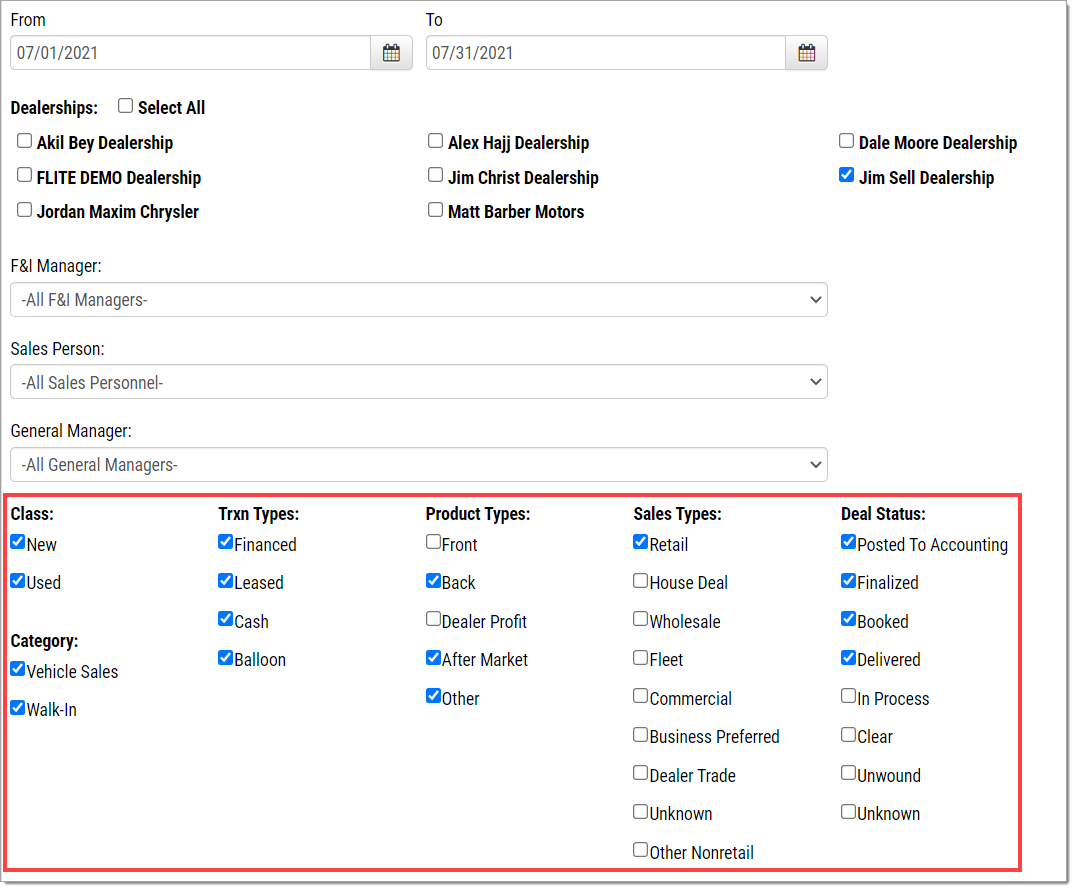This screenshot has width=1074, height=889.
Task: Uncheck the Other product type
Action: (433, 696)
